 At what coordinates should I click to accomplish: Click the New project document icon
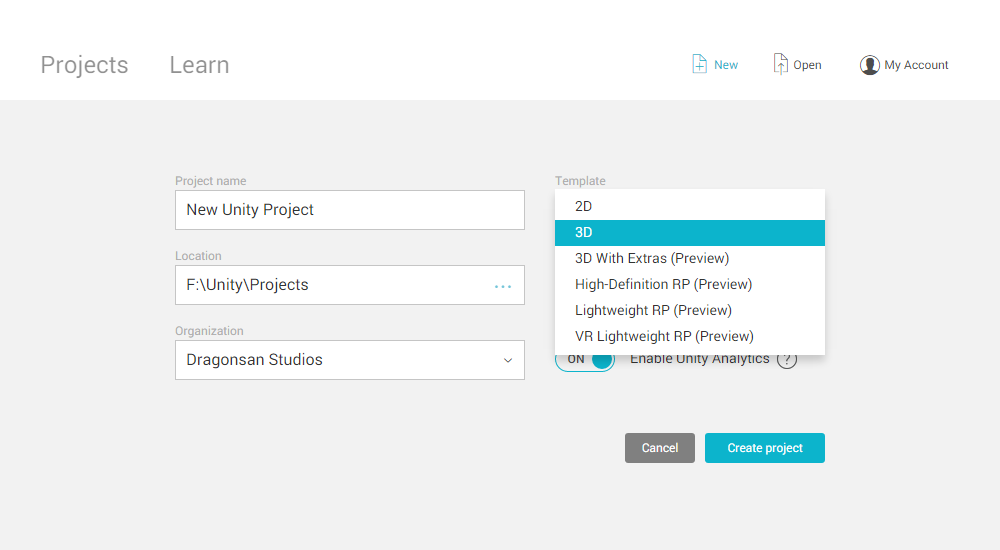[700, 64]
